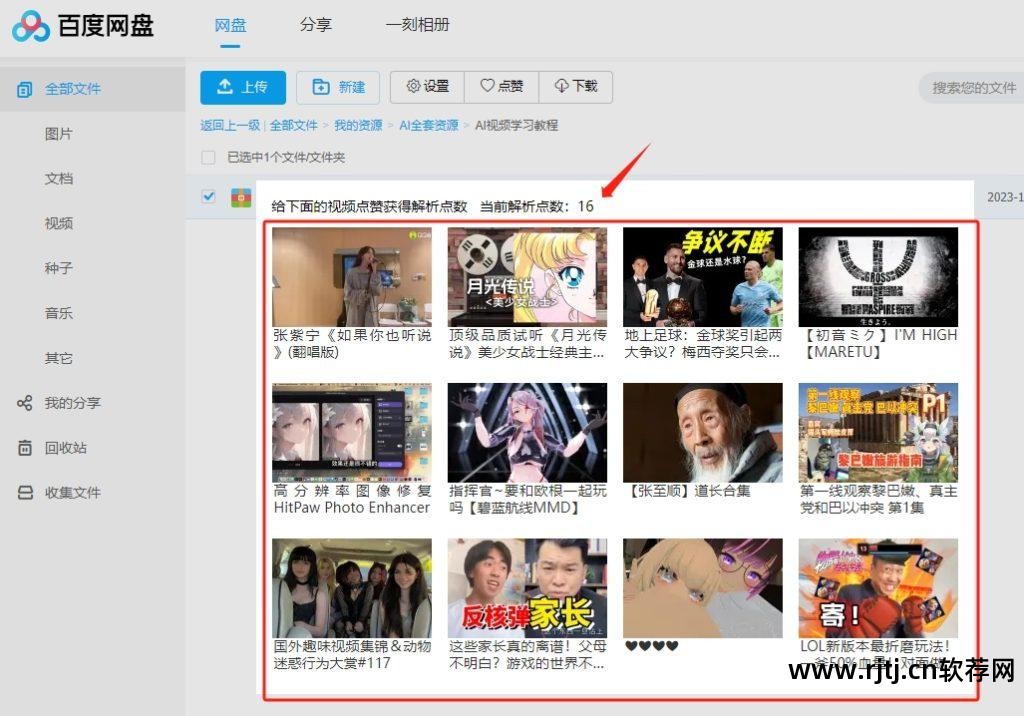
Task: Click the AI视频学习教程 breadcrumb text
Action: click(x=517, y=125)
